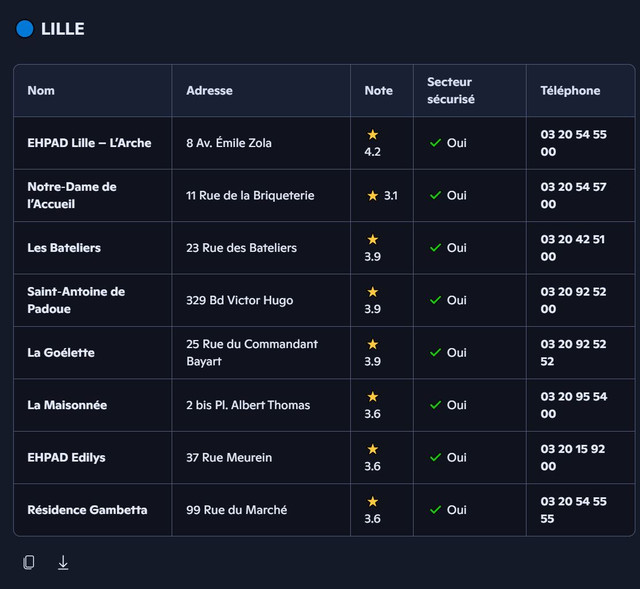640x589 pixels.
Task: Click phone number 03 20 42 51 00
Action: point(573,248)
